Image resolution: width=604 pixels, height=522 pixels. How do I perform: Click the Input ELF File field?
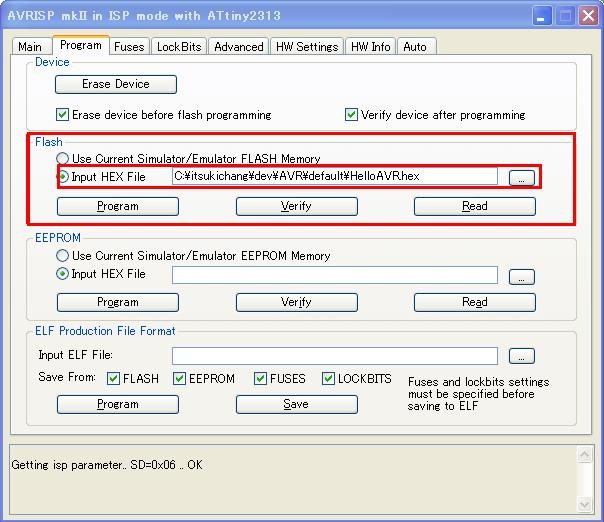tap(334, 356)
